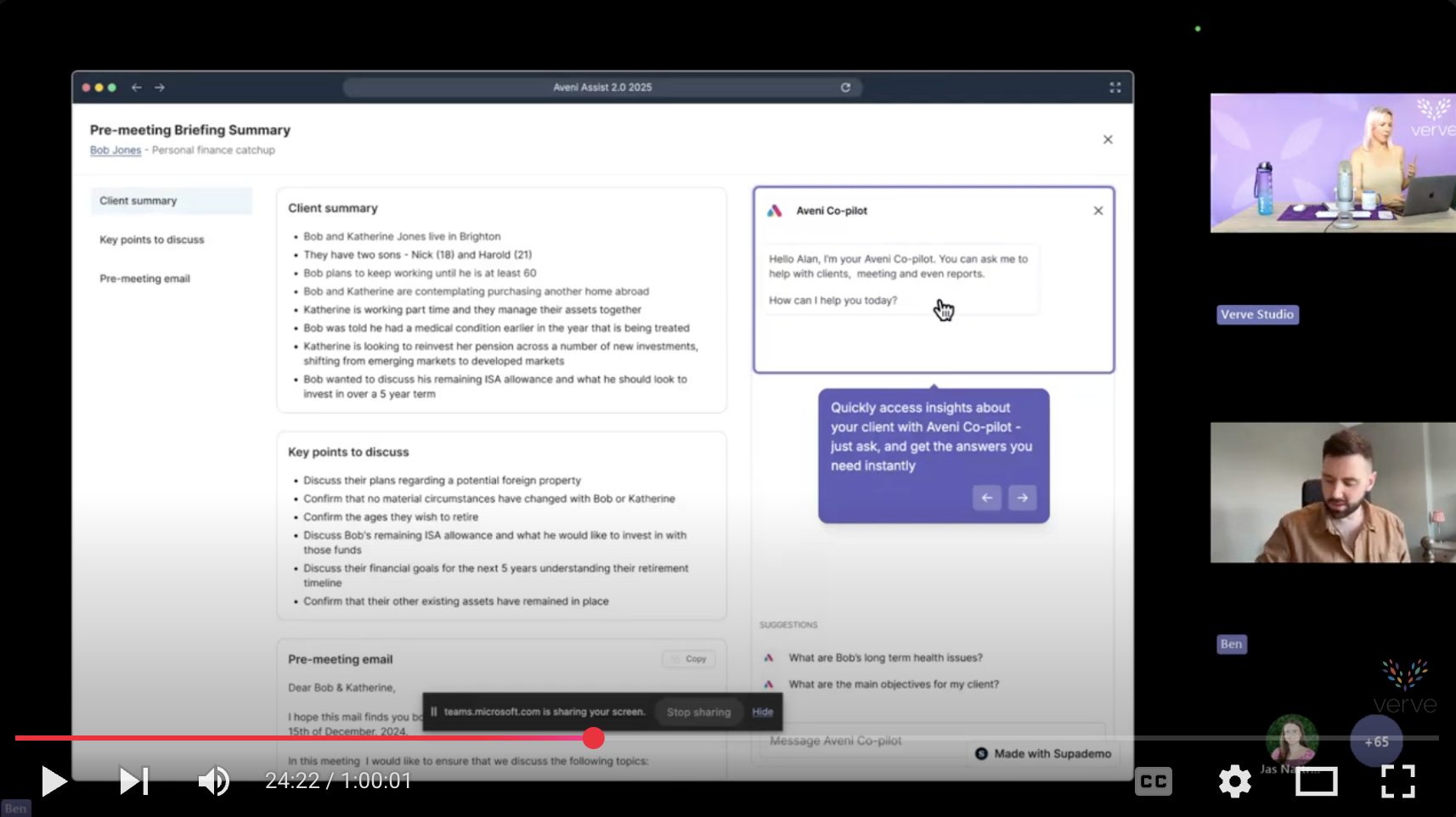Click the Pre-meeting Briefing Summary title
This screenshot has height=817, width=1456.
click(x=190, y=130)
